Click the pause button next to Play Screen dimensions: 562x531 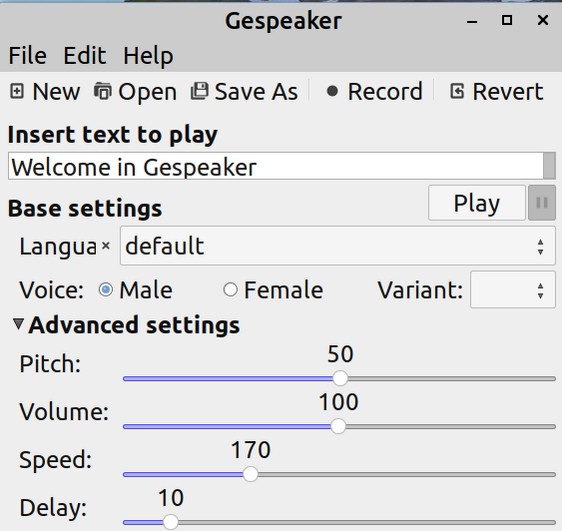point(542,203)
